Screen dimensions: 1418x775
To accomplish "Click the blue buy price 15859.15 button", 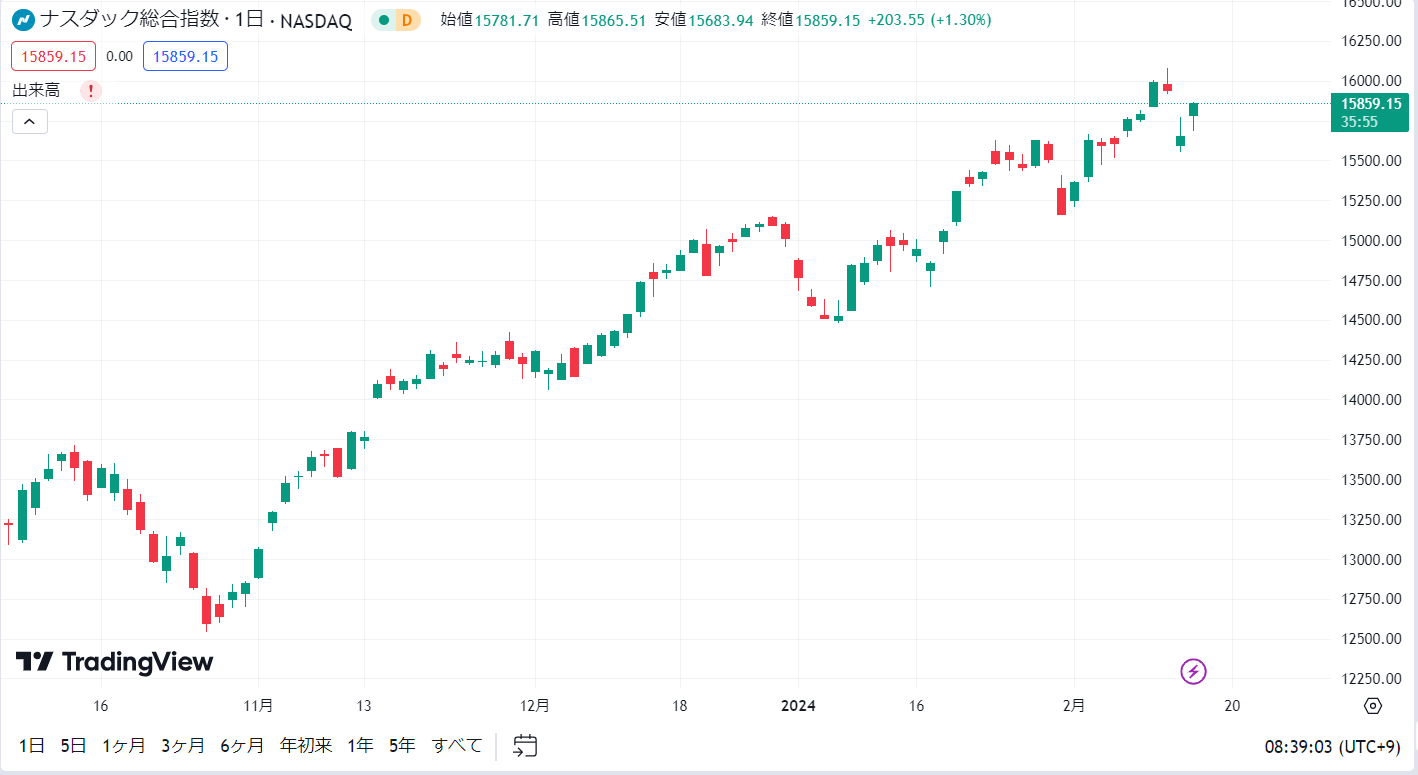I will pyautogui.click(x=186, y=56).
